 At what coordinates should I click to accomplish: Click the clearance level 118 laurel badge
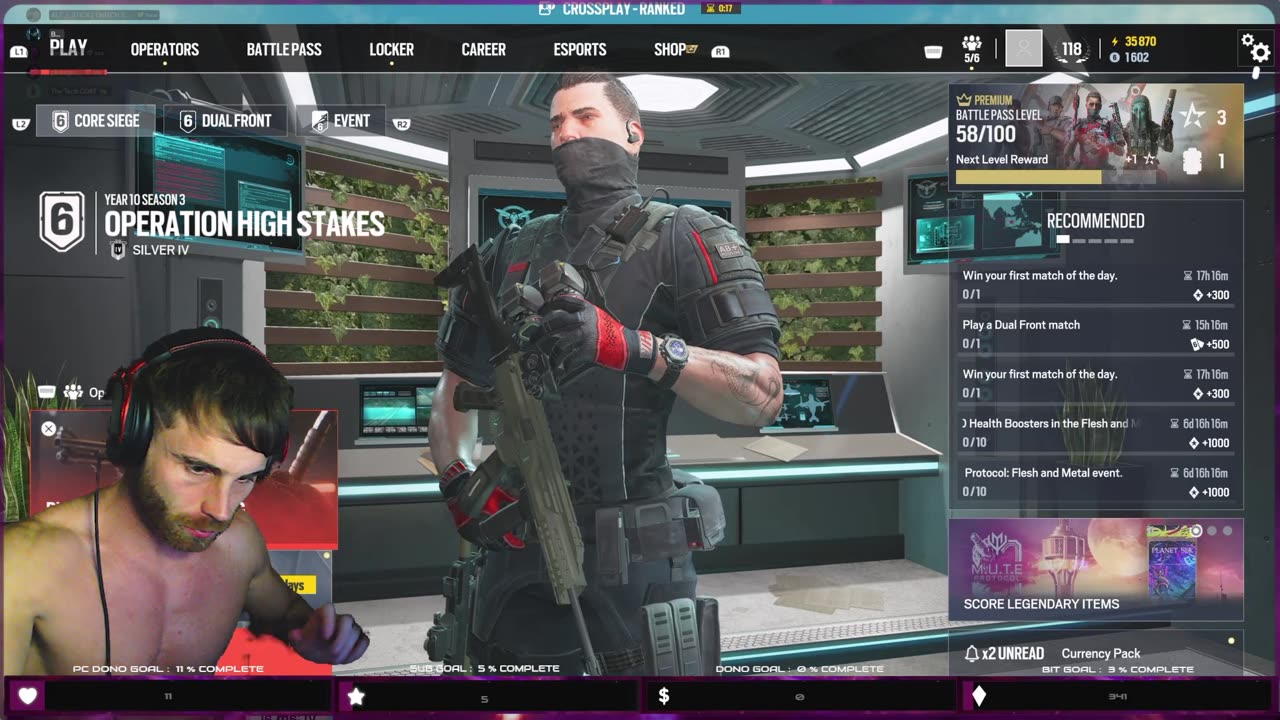[x=1072, y=49]
